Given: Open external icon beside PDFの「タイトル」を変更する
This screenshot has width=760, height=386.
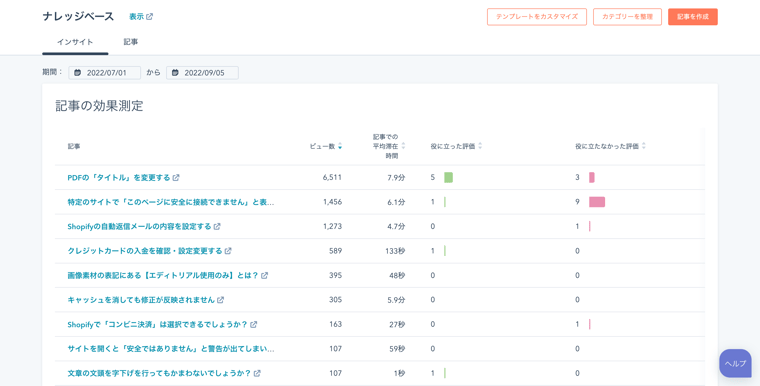Looking at the screenshot, I should pos(176,177).
